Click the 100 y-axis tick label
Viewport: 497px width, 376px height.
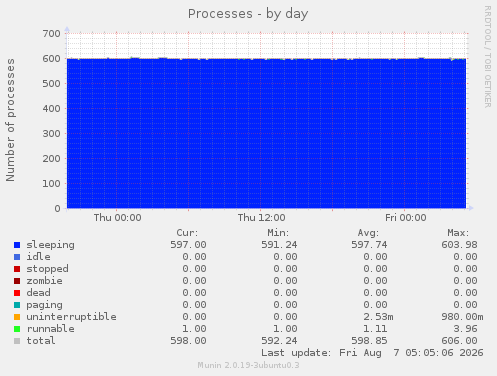coord(51,183)
